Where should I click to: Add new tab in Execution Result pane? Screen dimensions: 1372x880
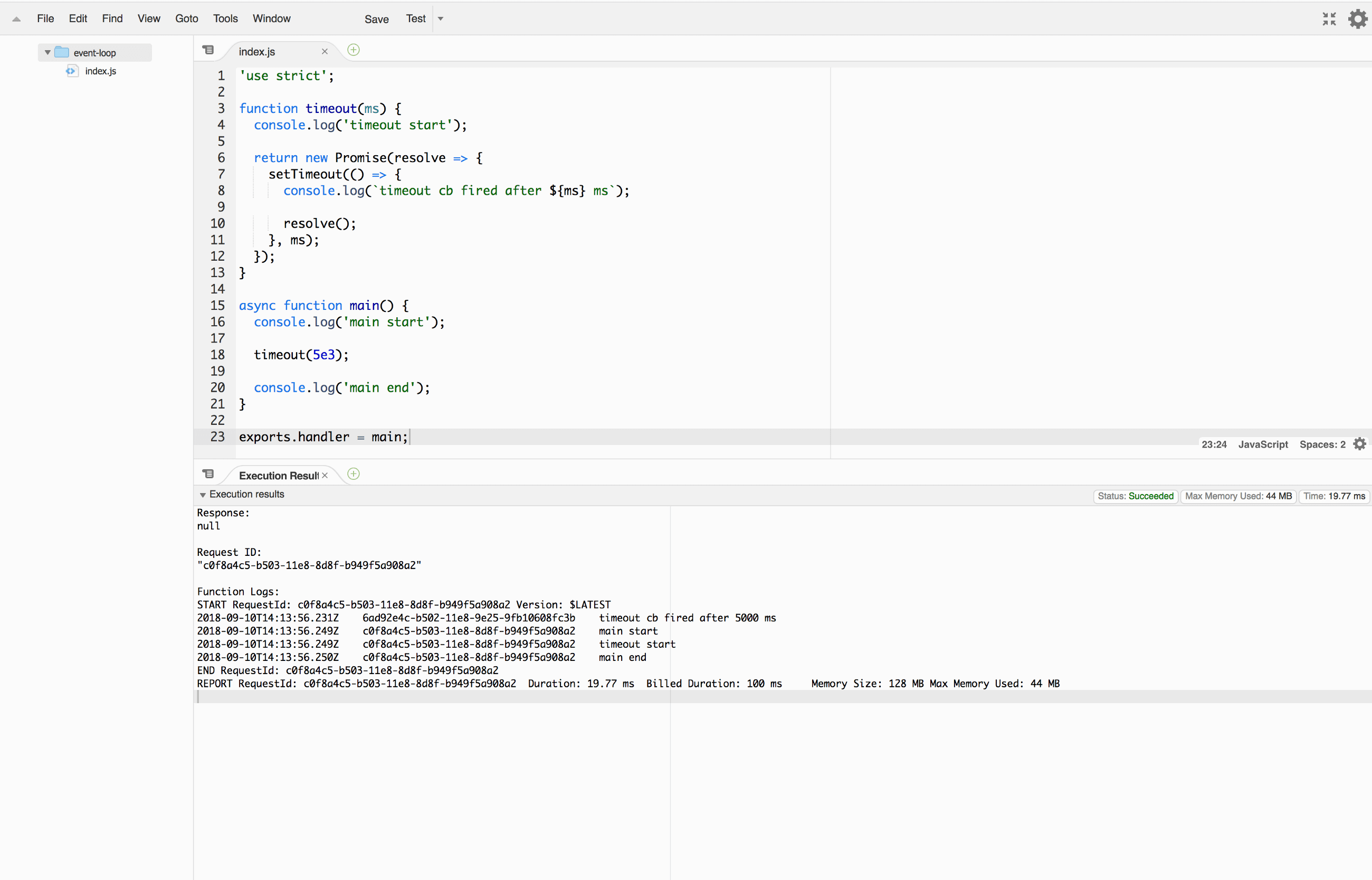354,474
